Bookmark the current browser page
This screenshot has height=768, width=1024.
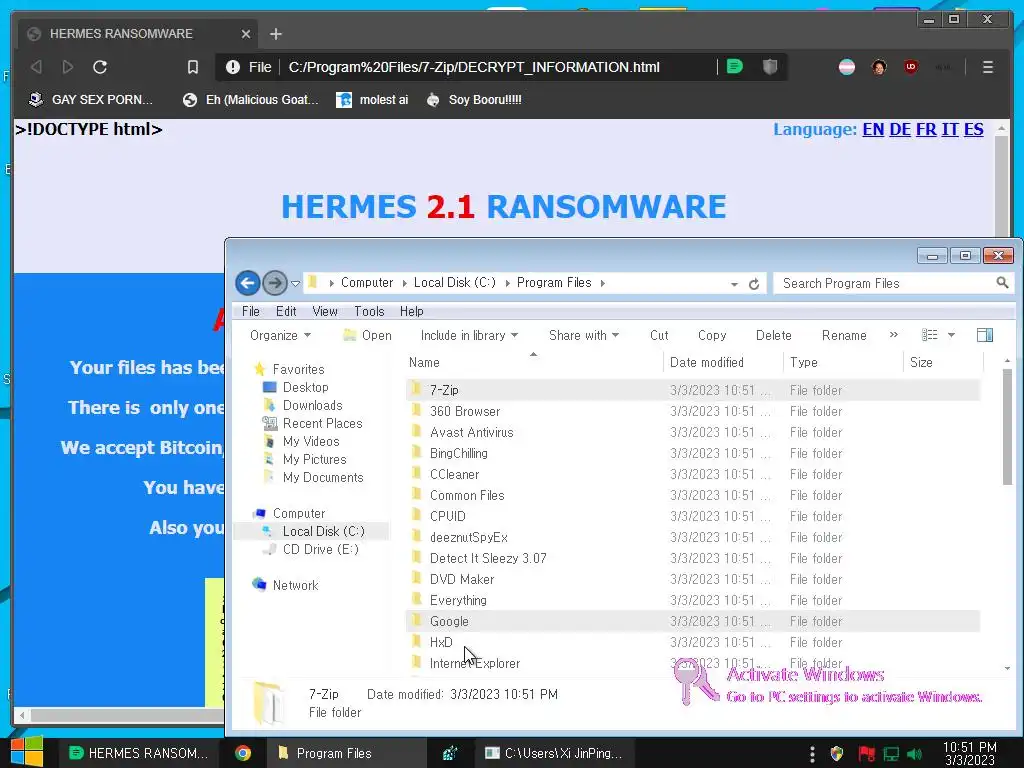click(x=193, y=67)
